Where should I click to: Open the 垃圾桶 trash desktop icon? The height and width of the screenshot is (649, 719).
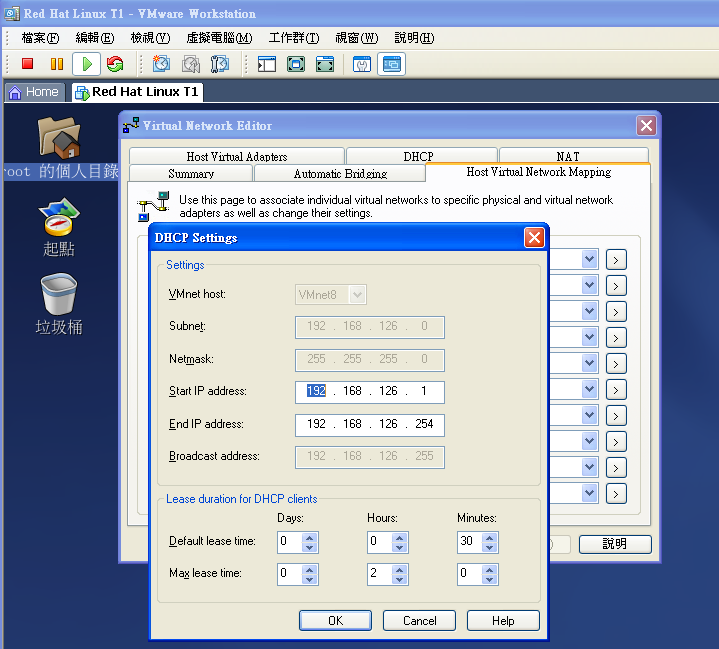59,294
